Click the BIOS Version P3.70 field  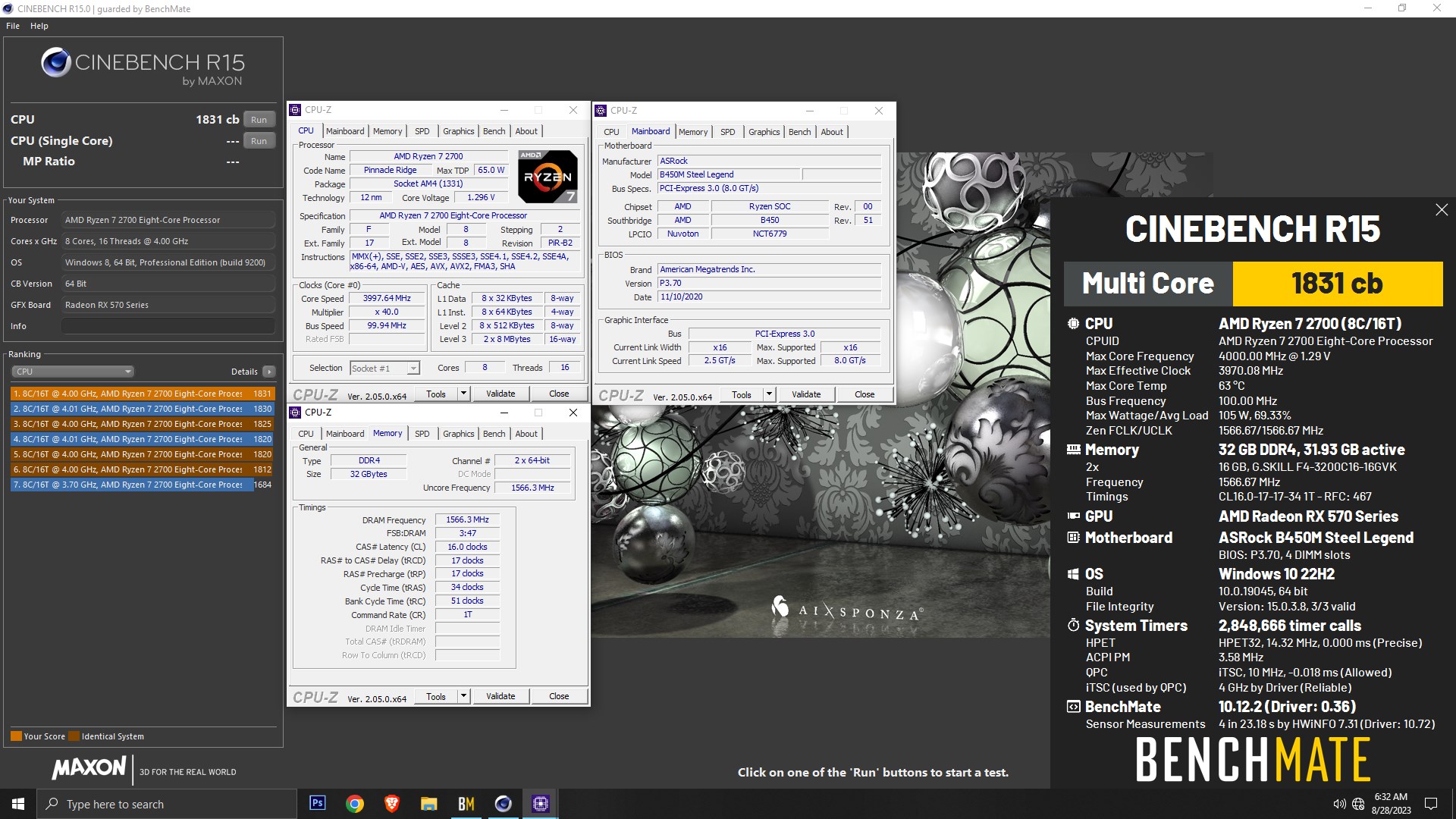point(769,283)
